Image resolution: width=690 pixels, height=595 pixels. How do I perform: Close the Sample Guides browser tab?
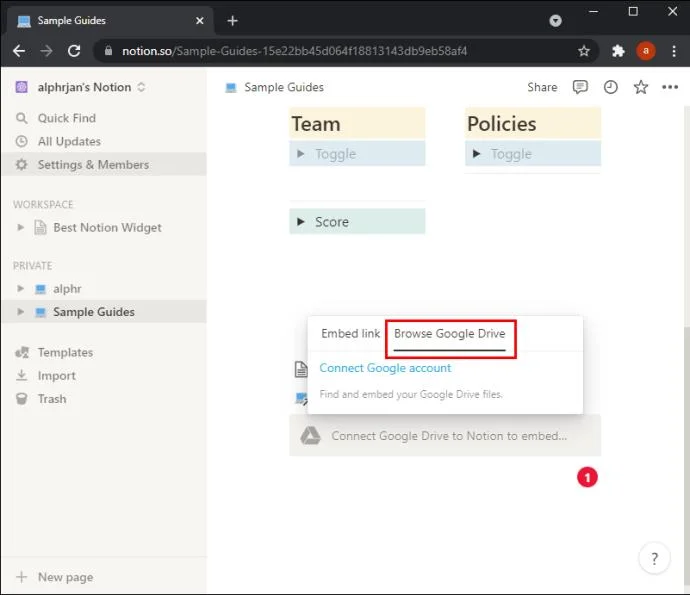tap(200, 21)
